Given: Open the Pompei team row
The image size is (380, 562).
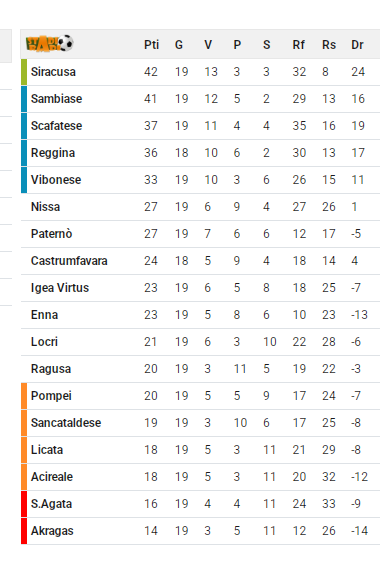Looking at the screenshot, I should point(200,396).
